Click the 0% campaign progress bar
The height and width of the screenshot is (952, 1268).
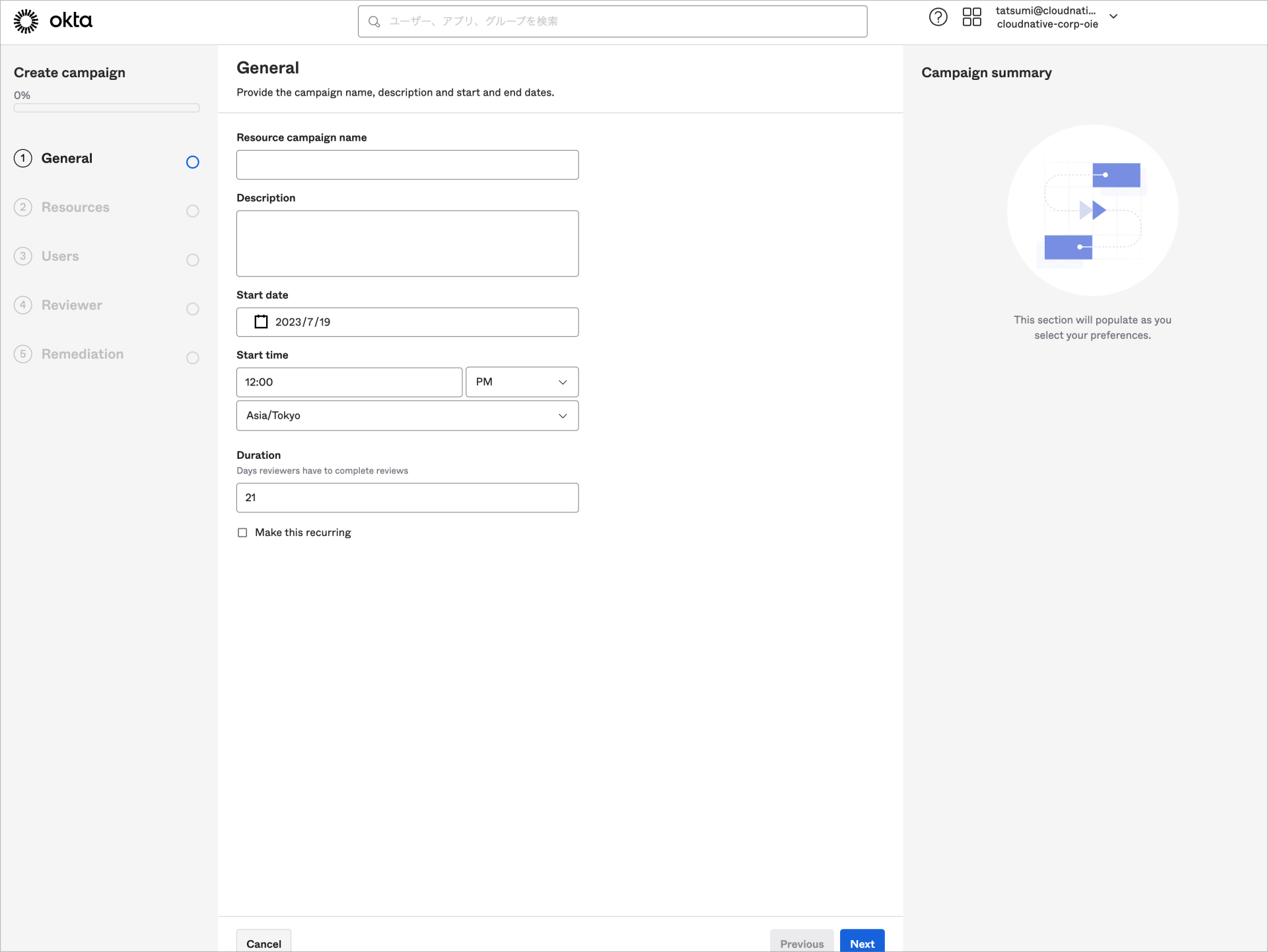tap(106, 108)
